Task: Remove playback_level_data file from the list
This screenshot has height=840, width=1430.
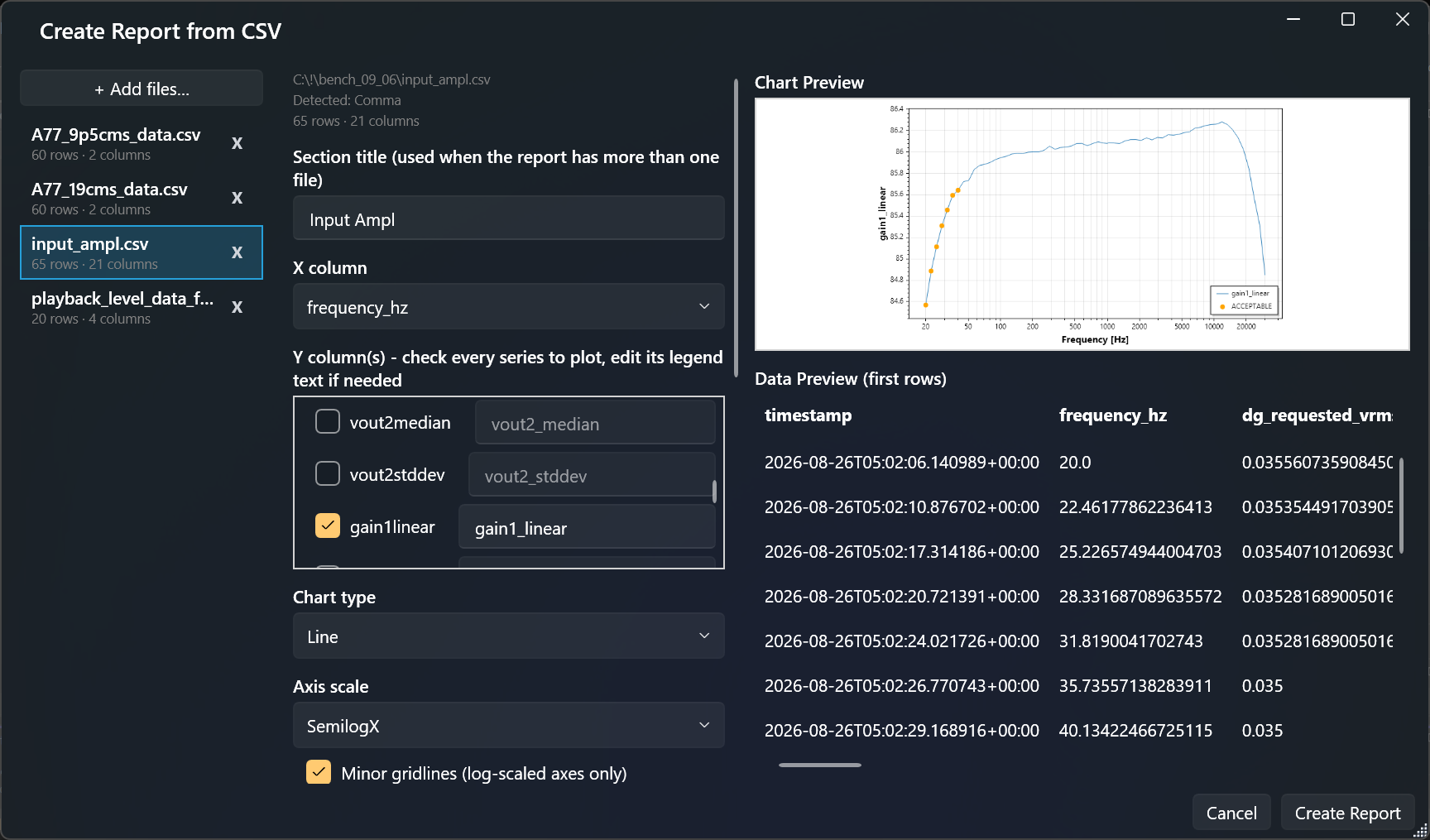Action: click(x=237, y=307)
